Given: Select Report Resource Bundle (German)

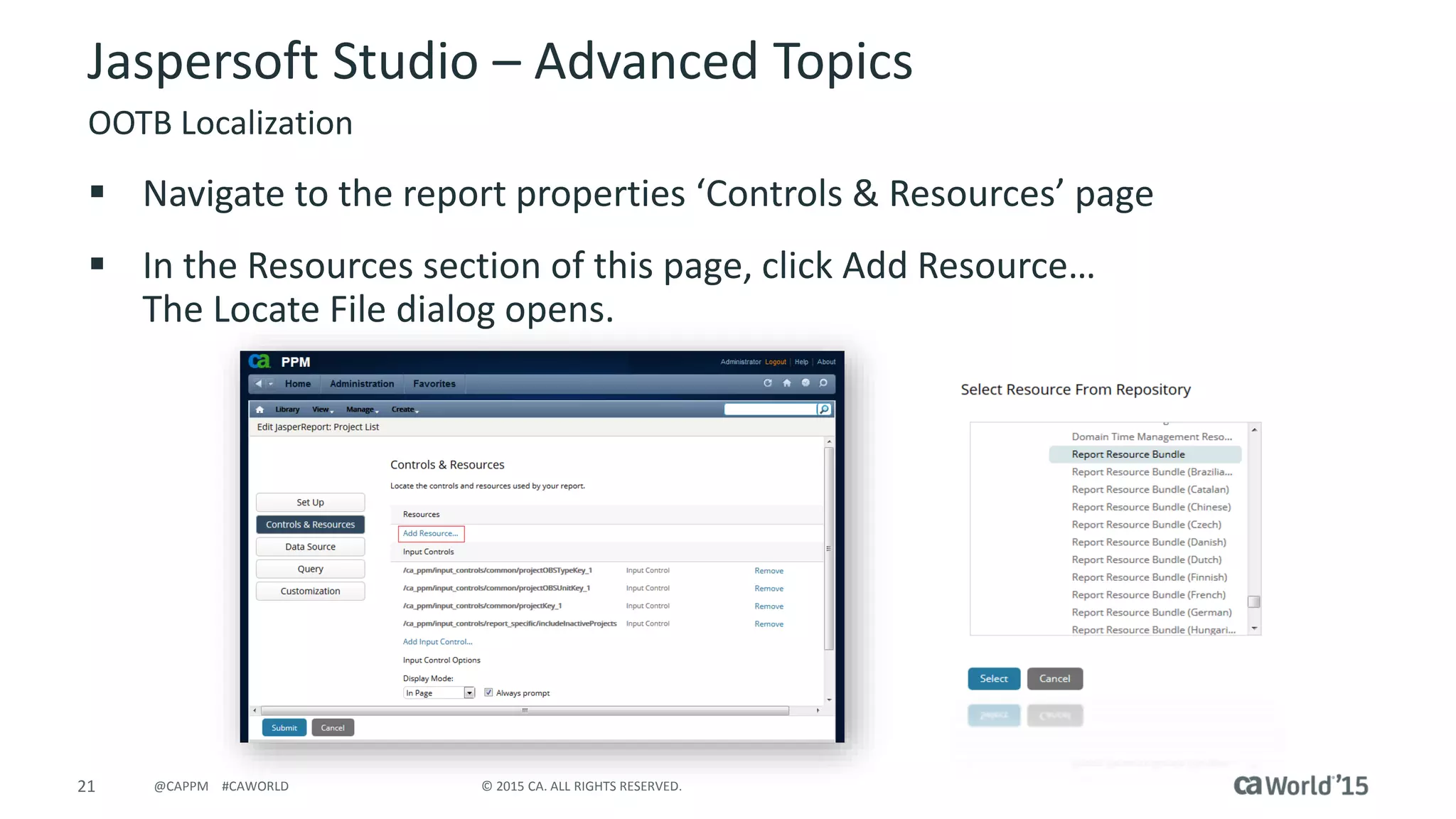Looking at the screenshot, I should click(1152, 613).
